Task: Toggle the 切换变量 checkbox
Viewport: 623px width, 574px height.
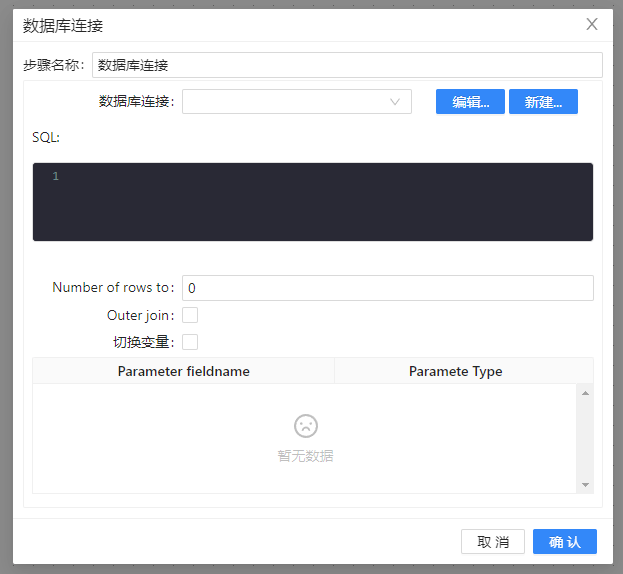Action: pyautogui.click(x=190, y=342)
